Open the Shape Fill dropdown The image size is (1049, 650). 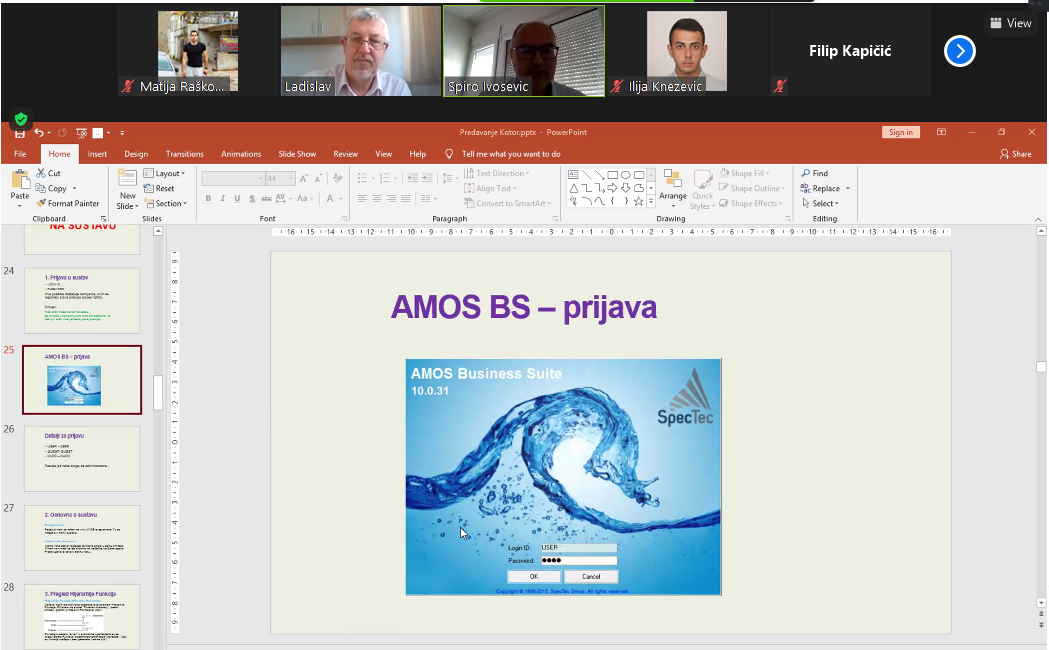745,173
